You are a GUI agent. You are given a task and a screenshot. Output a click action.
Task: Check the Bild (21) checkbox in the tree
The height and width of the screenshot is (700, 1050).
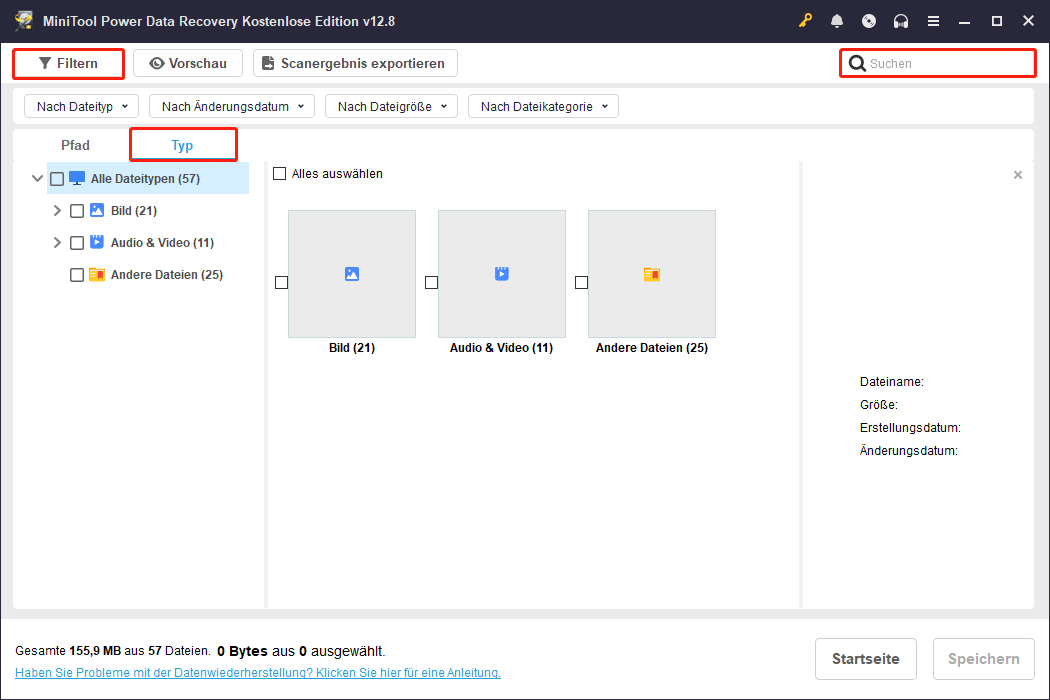tap(77, 210)
